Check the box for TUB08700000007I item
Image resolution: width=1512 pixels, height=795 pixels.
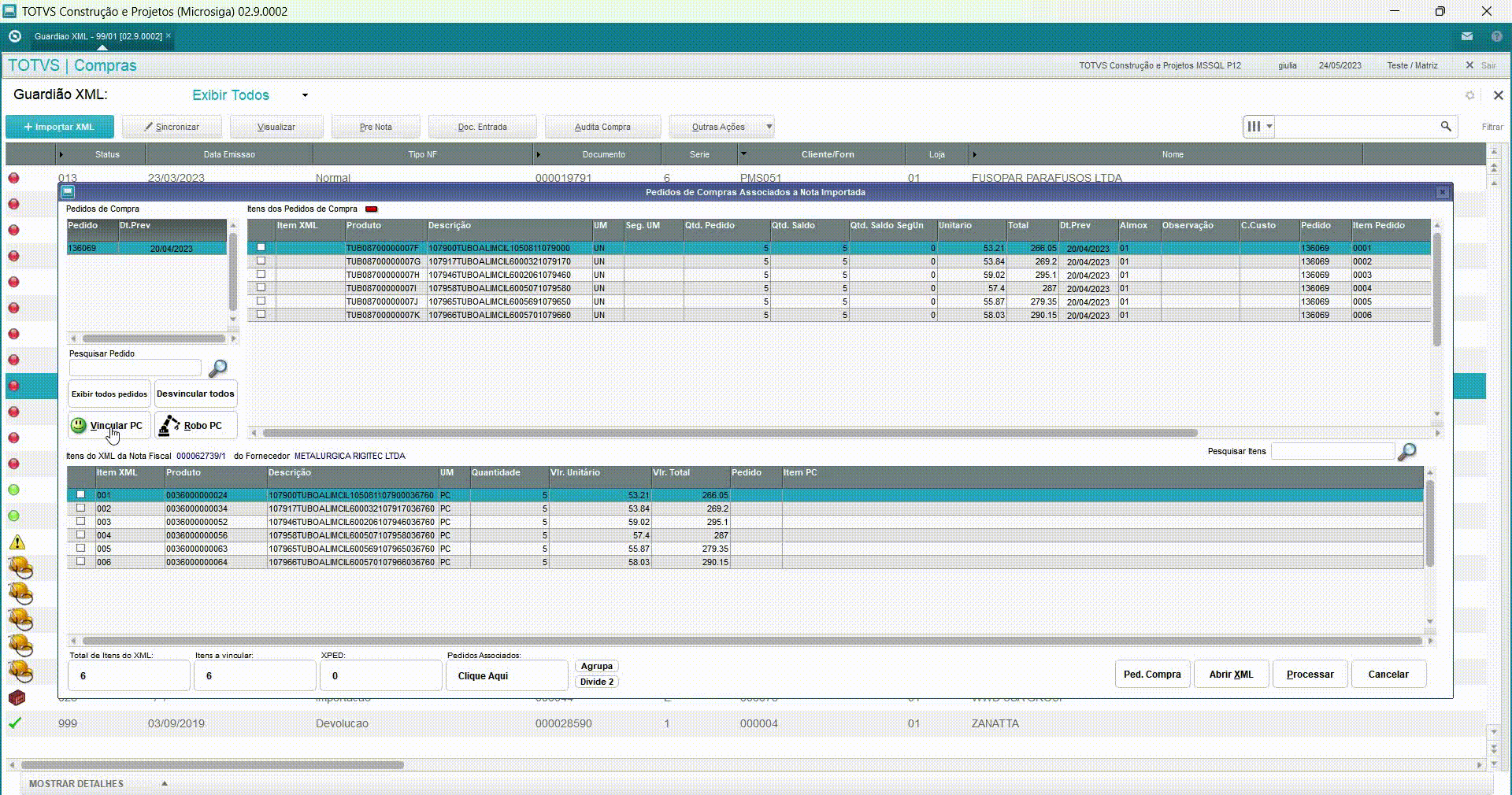click(261, 287)
